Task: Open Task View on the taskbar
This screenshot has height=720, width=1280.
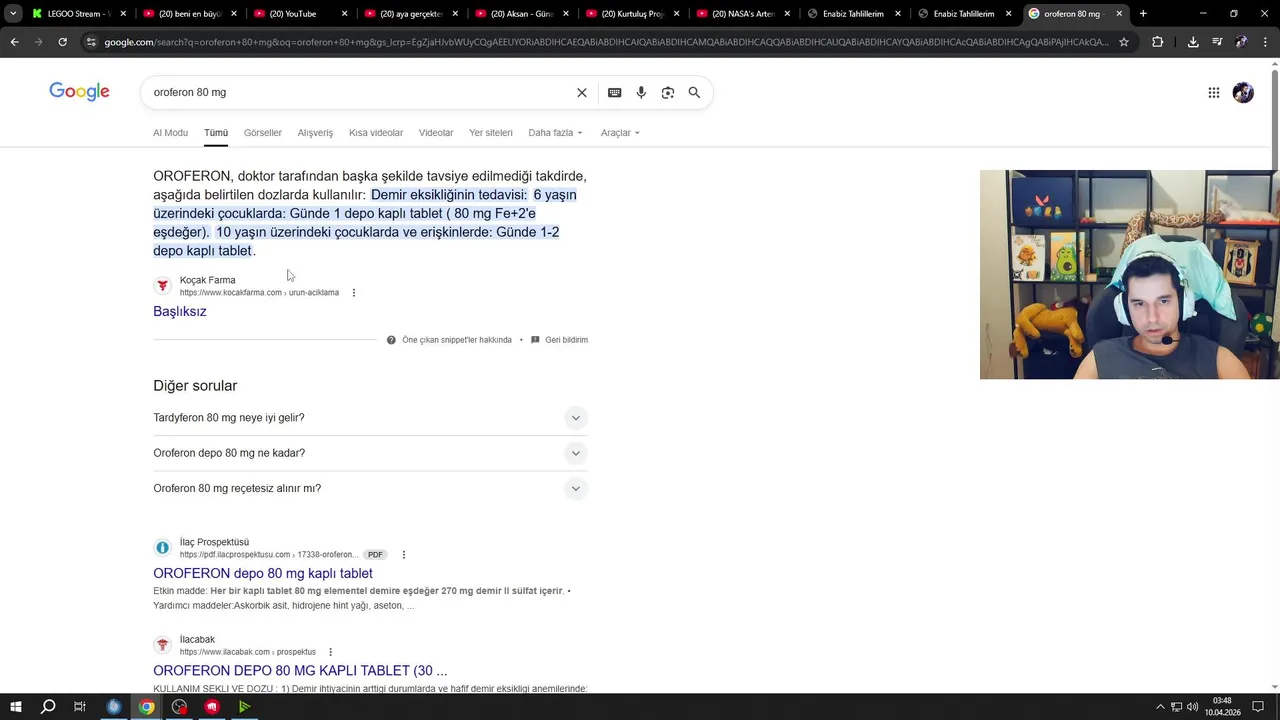Action: coord(80,707)
